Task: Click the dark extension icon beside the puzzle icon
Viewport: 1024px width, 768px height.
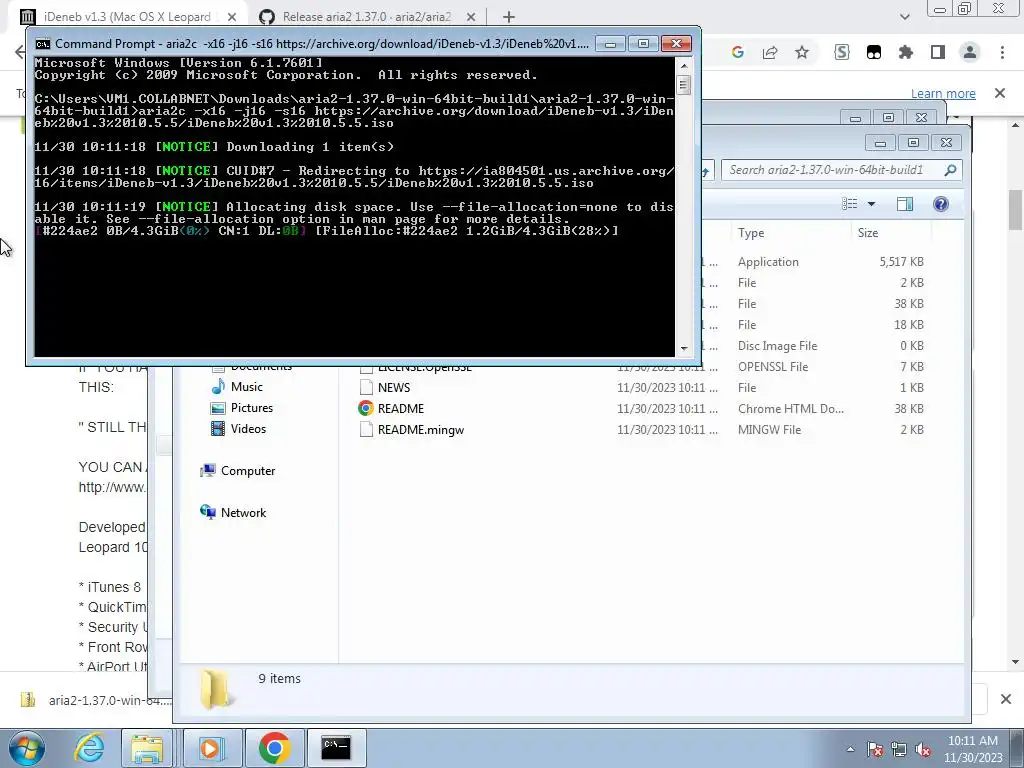Action: pos(874,52)
